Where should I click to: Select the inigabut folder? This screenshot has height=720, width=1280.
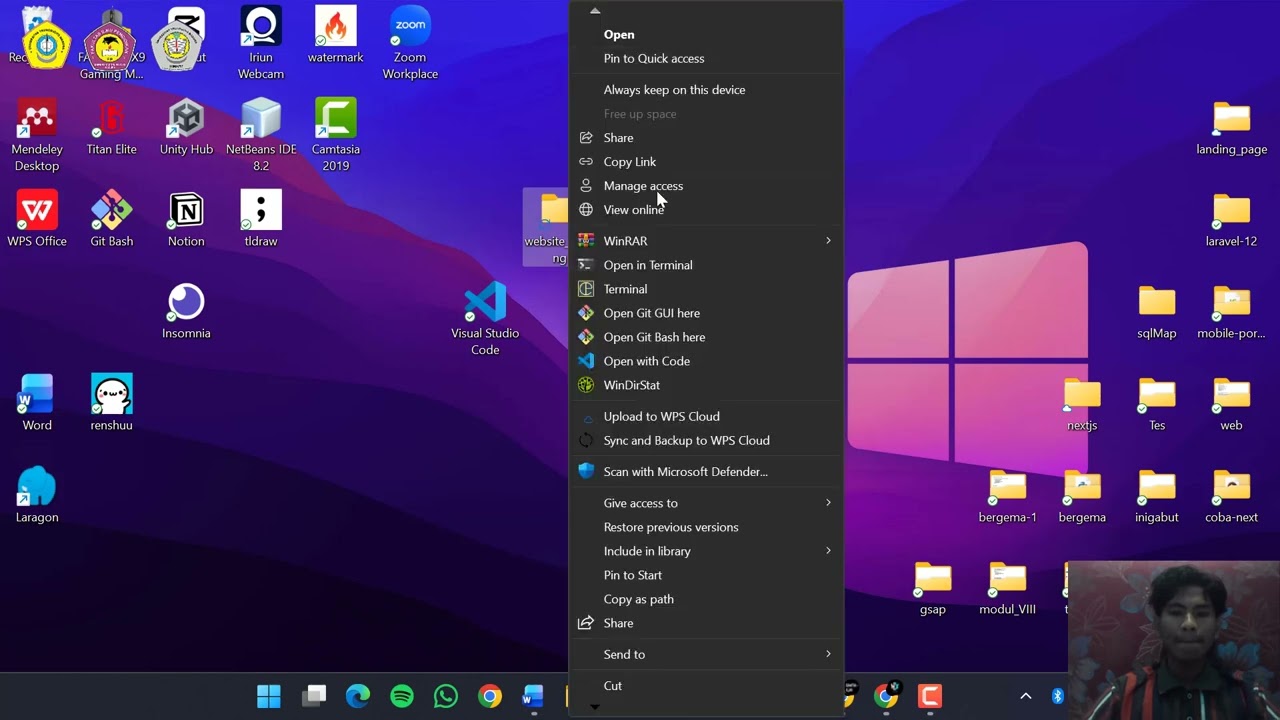pyautogui.click(x=1157, y=495)
